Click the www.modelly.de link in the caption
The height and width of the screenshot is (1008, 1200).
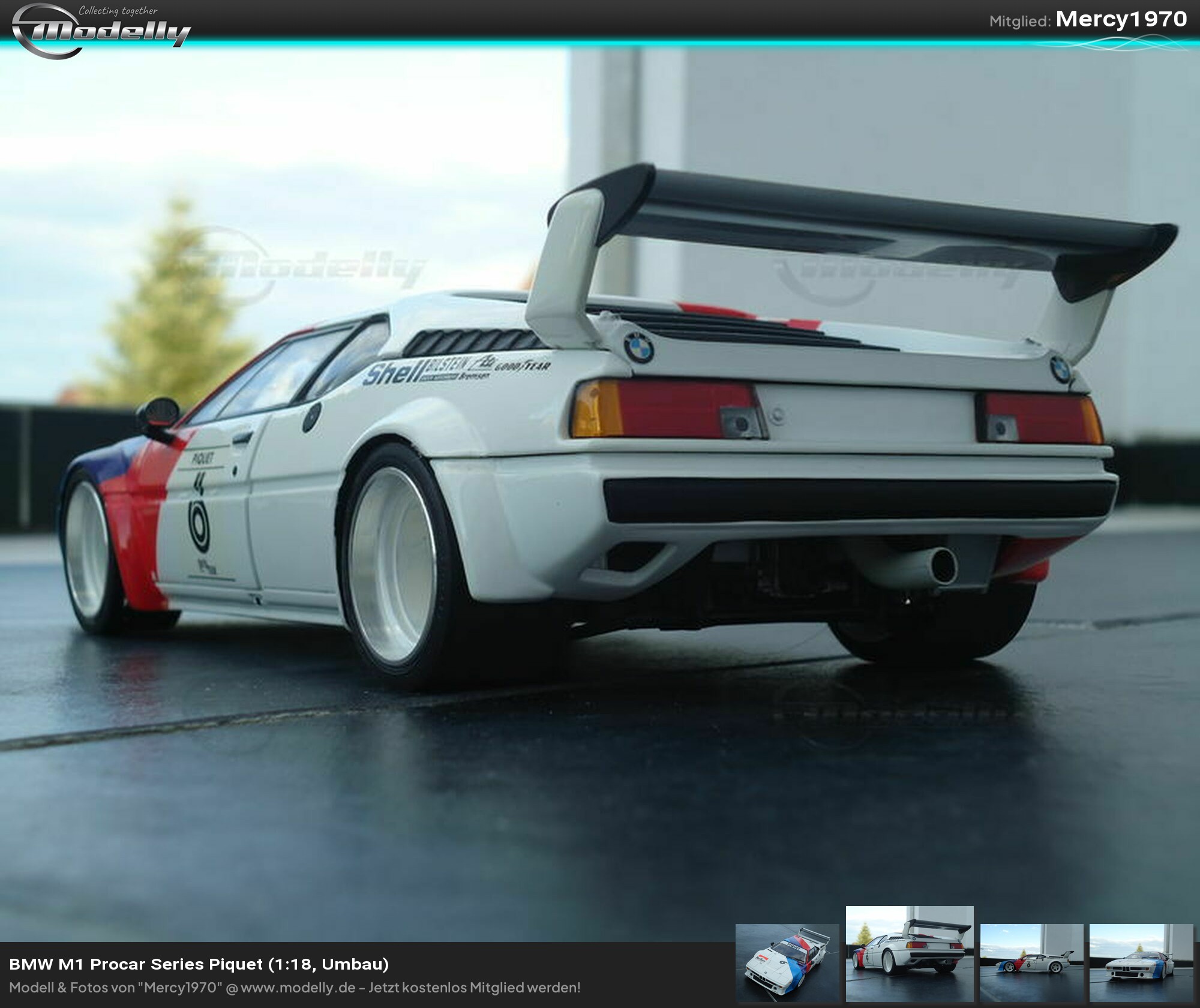click(x=298, y=988)
